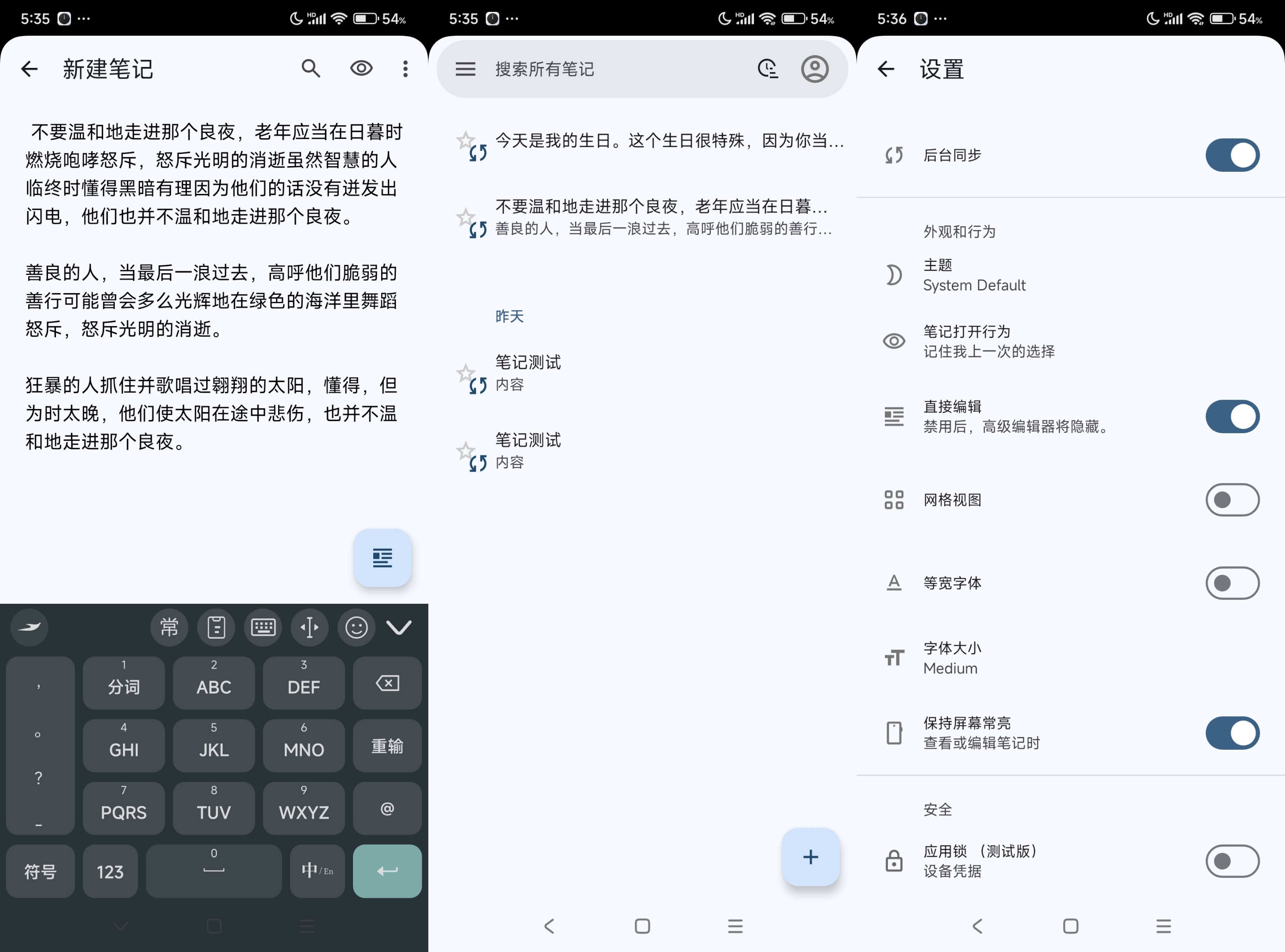Open three-dot overflow menu in editor
This screenshot has height=952, width=1285.
pos(406,69)
